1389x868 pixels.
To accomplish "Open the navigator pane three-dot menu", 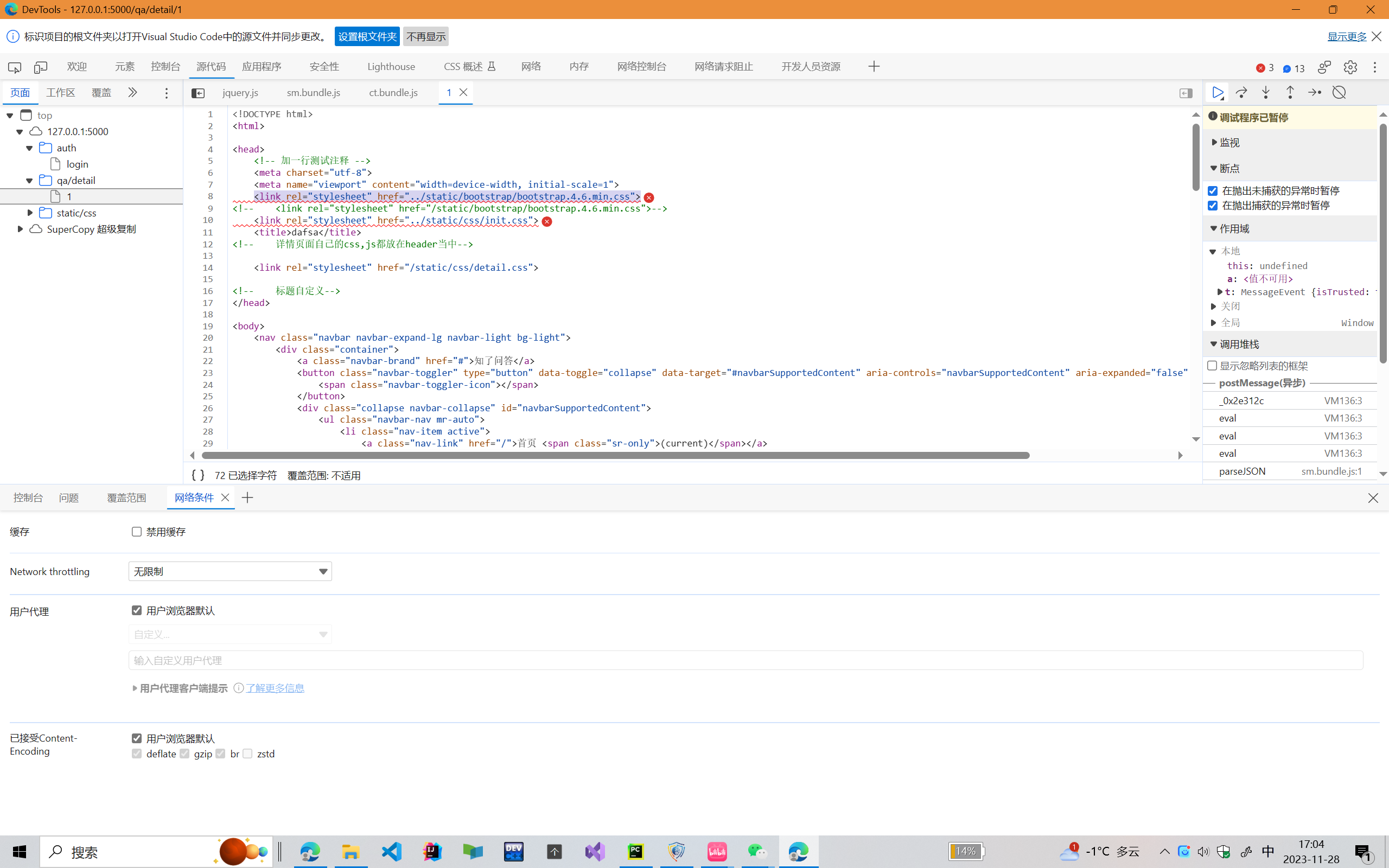I will [x=167, y=93].
